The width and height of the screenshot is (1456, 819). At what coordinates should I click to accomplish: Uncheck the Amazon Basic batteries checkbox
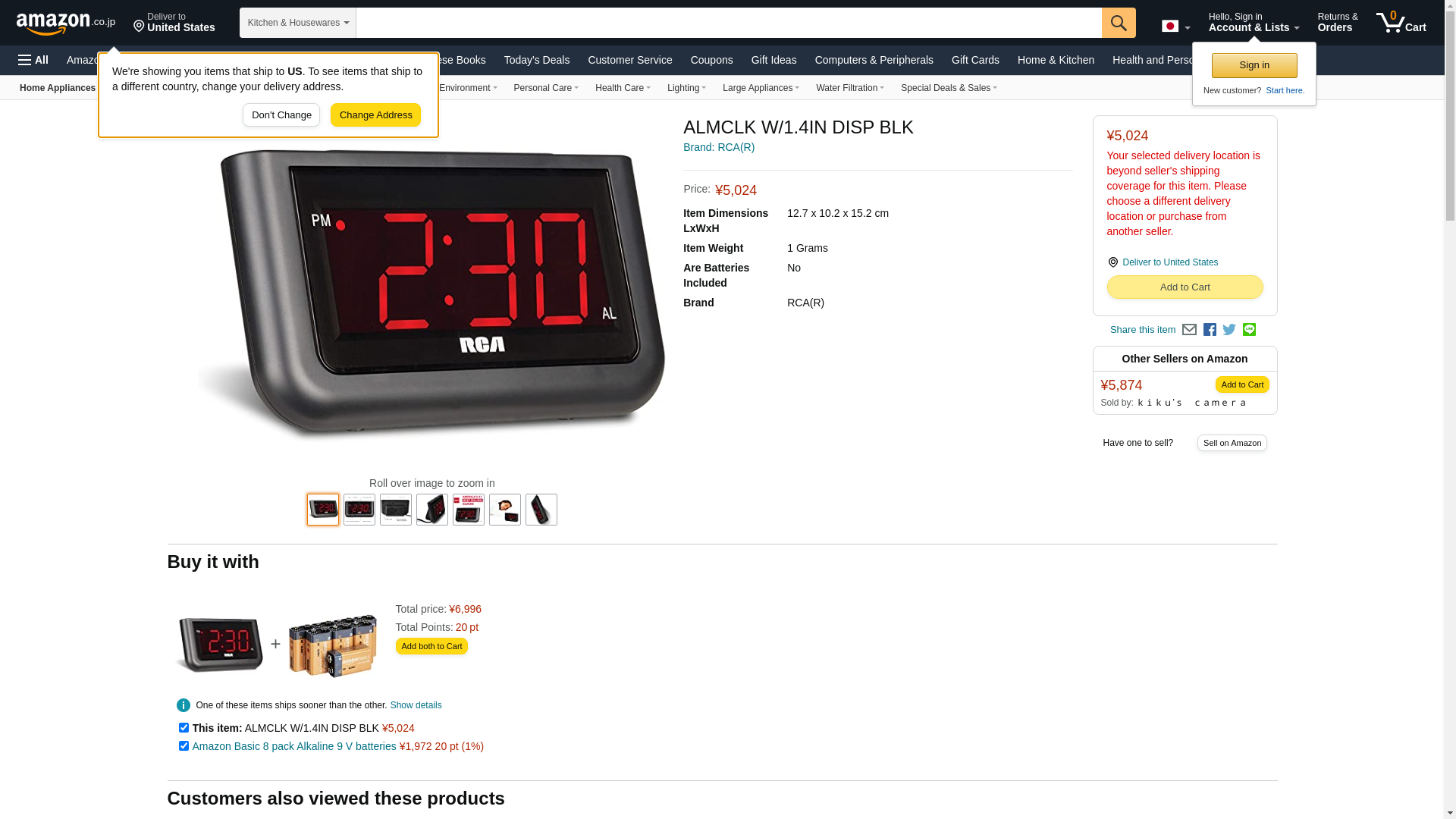click(184, 746)
